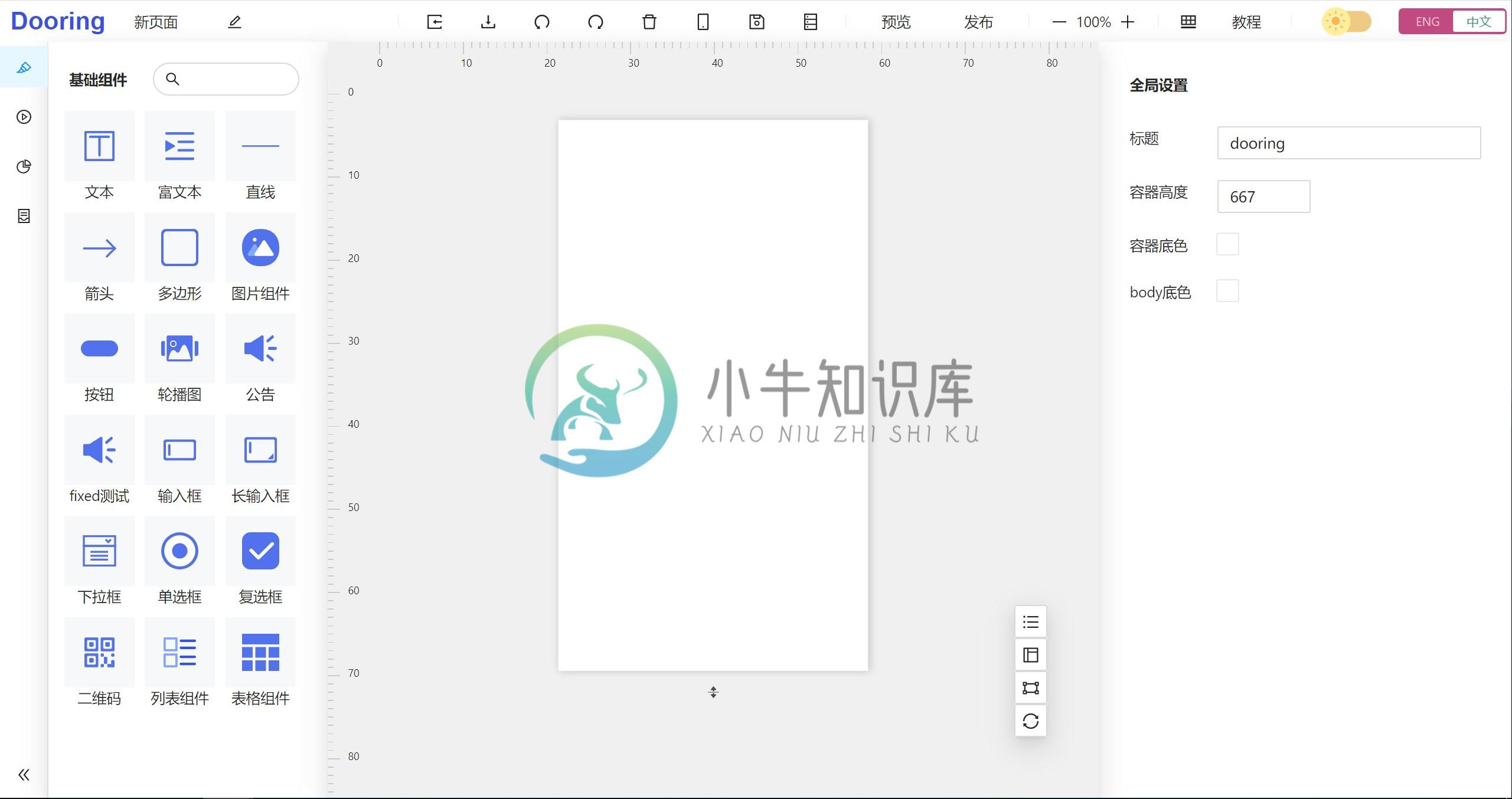
Task: Click the Dooring logo
Action: (58, 21)
